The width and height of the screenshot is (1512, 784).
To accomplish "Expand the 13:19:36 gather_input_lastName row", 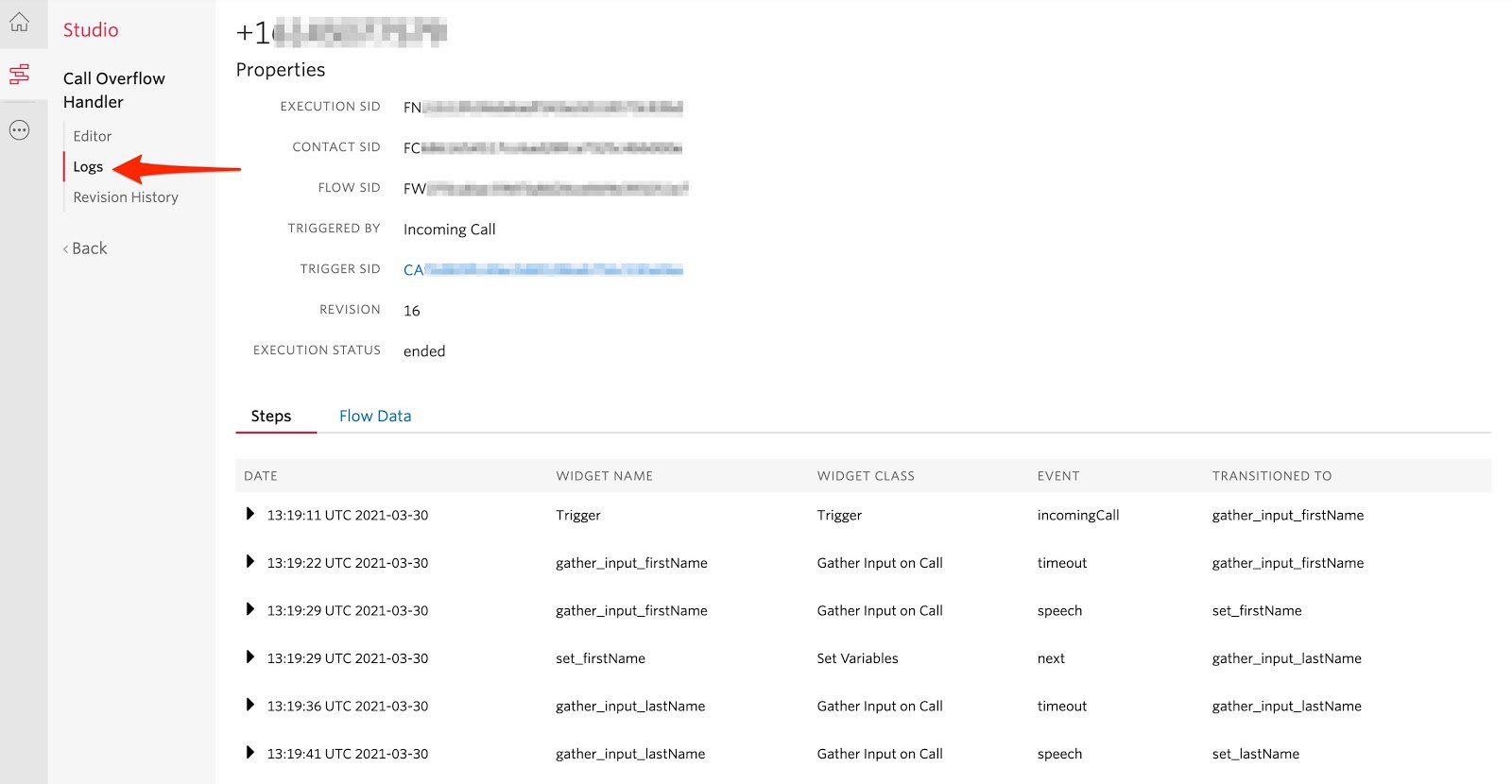I will coord(249,706).
